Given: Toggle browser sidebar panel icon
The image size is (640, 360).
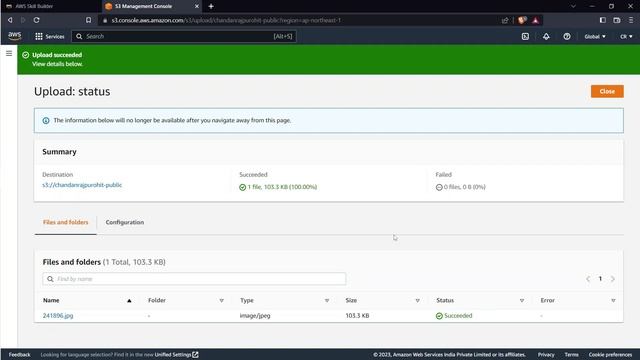Looking at the screenshot, I should (x=602, y=20).
